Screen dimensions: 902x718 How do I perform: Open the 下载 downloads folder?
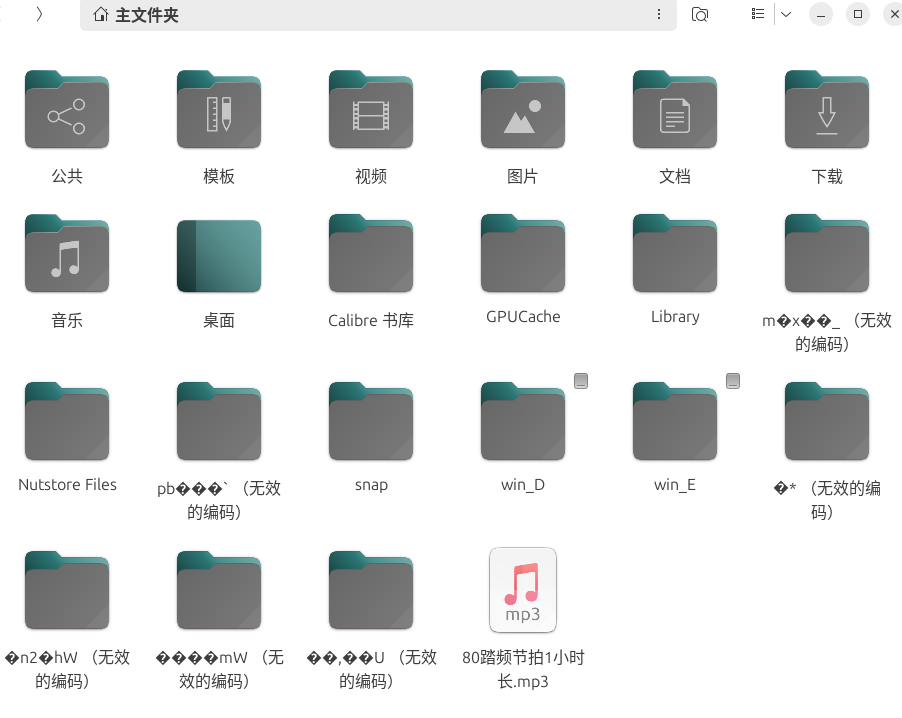[827, 109]
